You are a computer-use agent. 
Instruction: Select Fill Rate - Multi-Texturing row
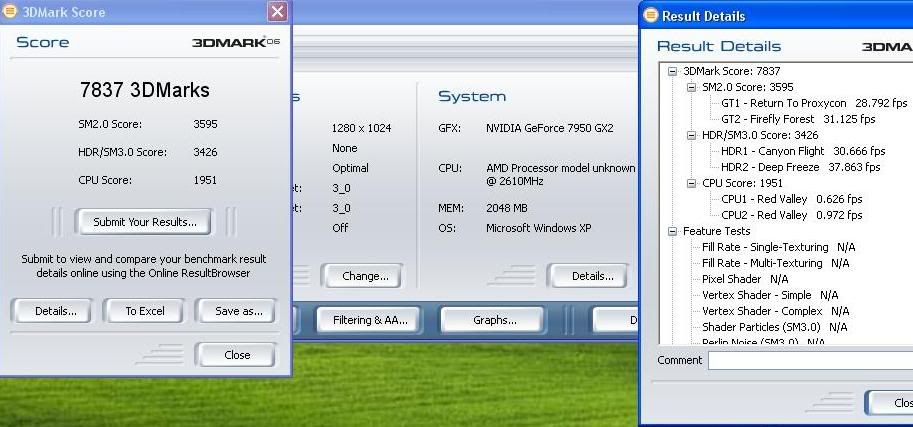pos(775,263)
